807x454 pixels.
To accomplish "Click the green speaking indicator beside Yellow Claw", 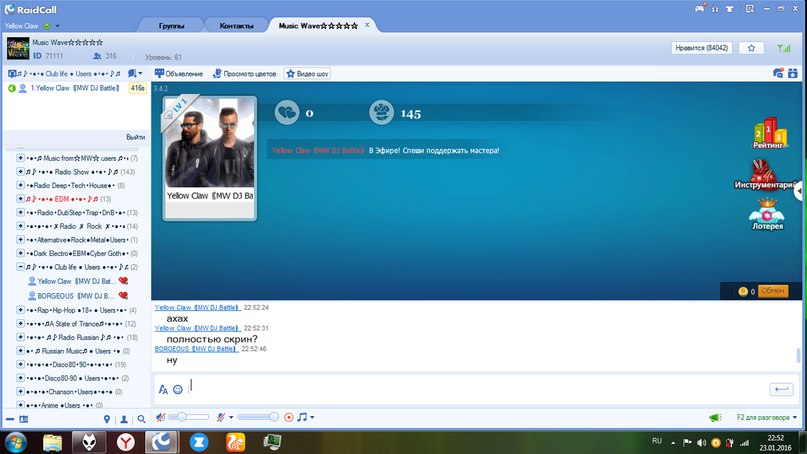I will tap(12, 88).
